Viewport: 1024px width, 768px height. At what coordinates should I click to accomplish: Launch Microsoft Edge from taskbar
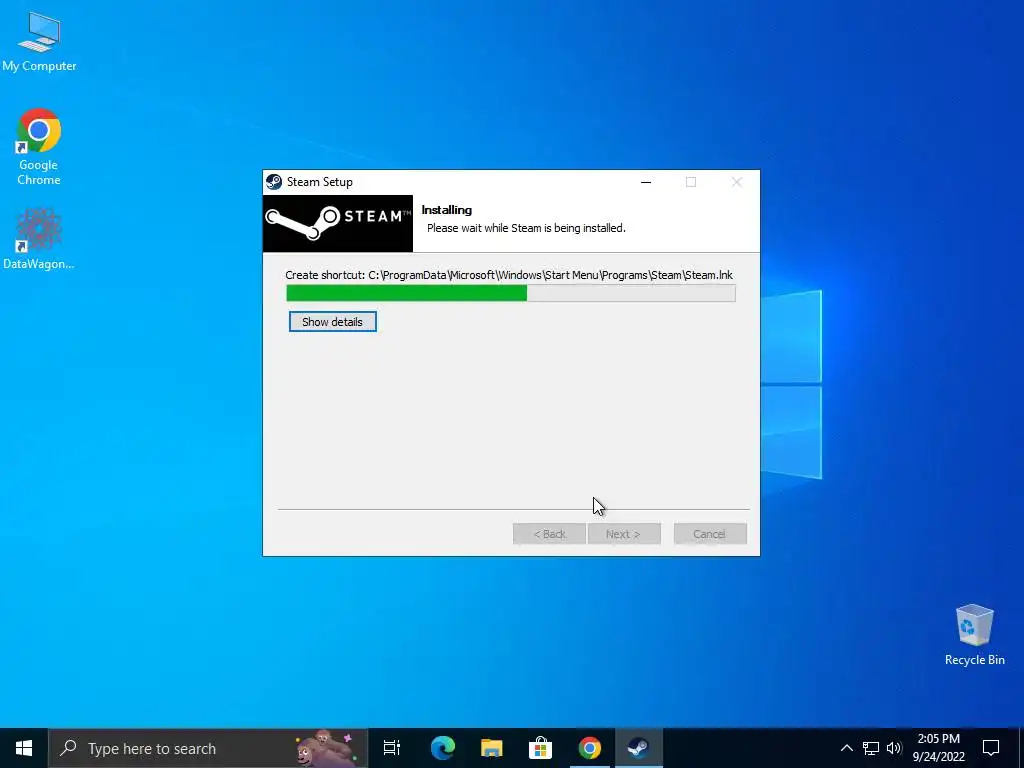pyautogui.click(x=443, y=748)
